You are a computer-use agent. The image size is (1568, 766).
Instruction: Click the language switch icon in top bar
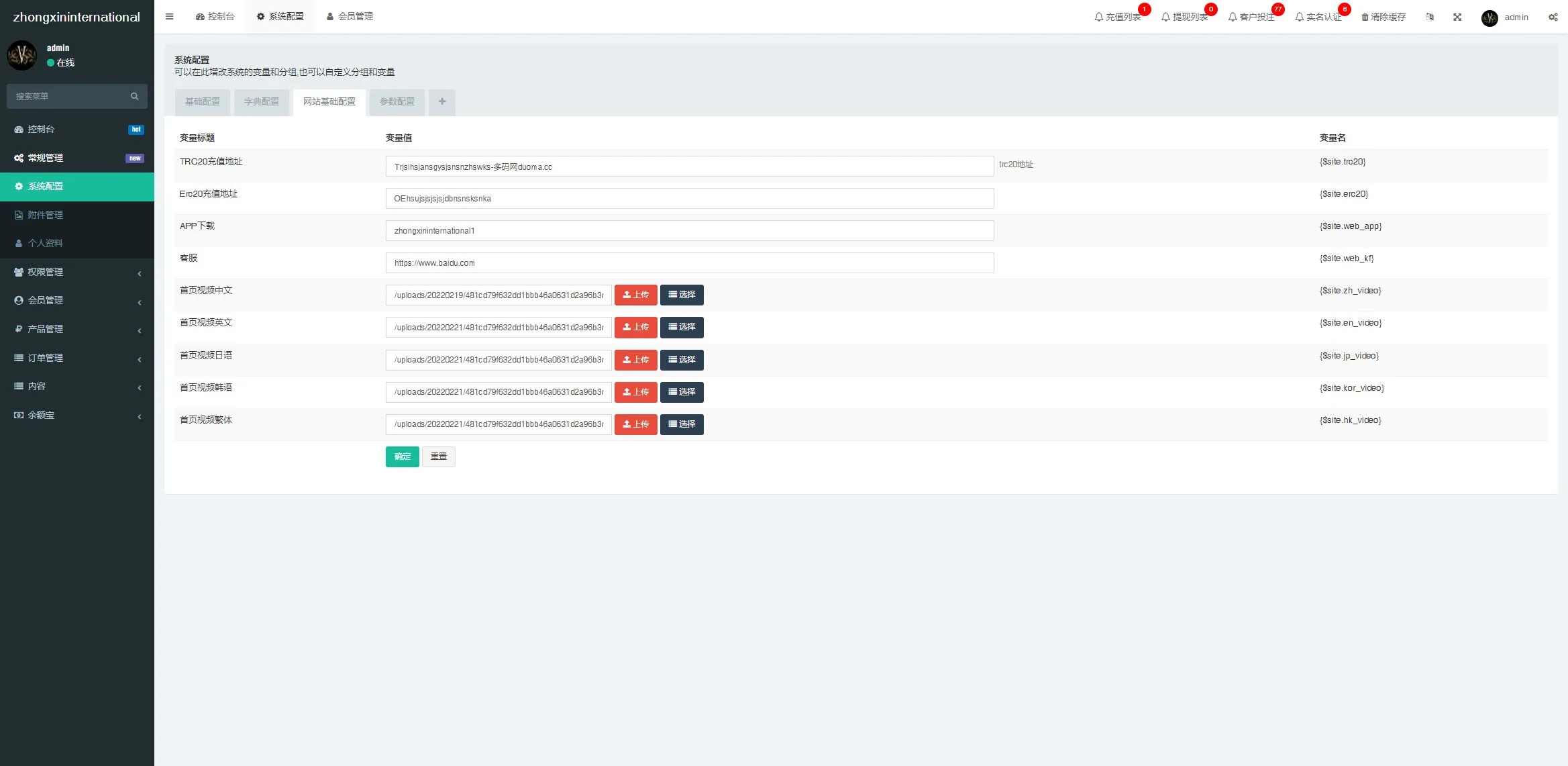click(1430, 17)
